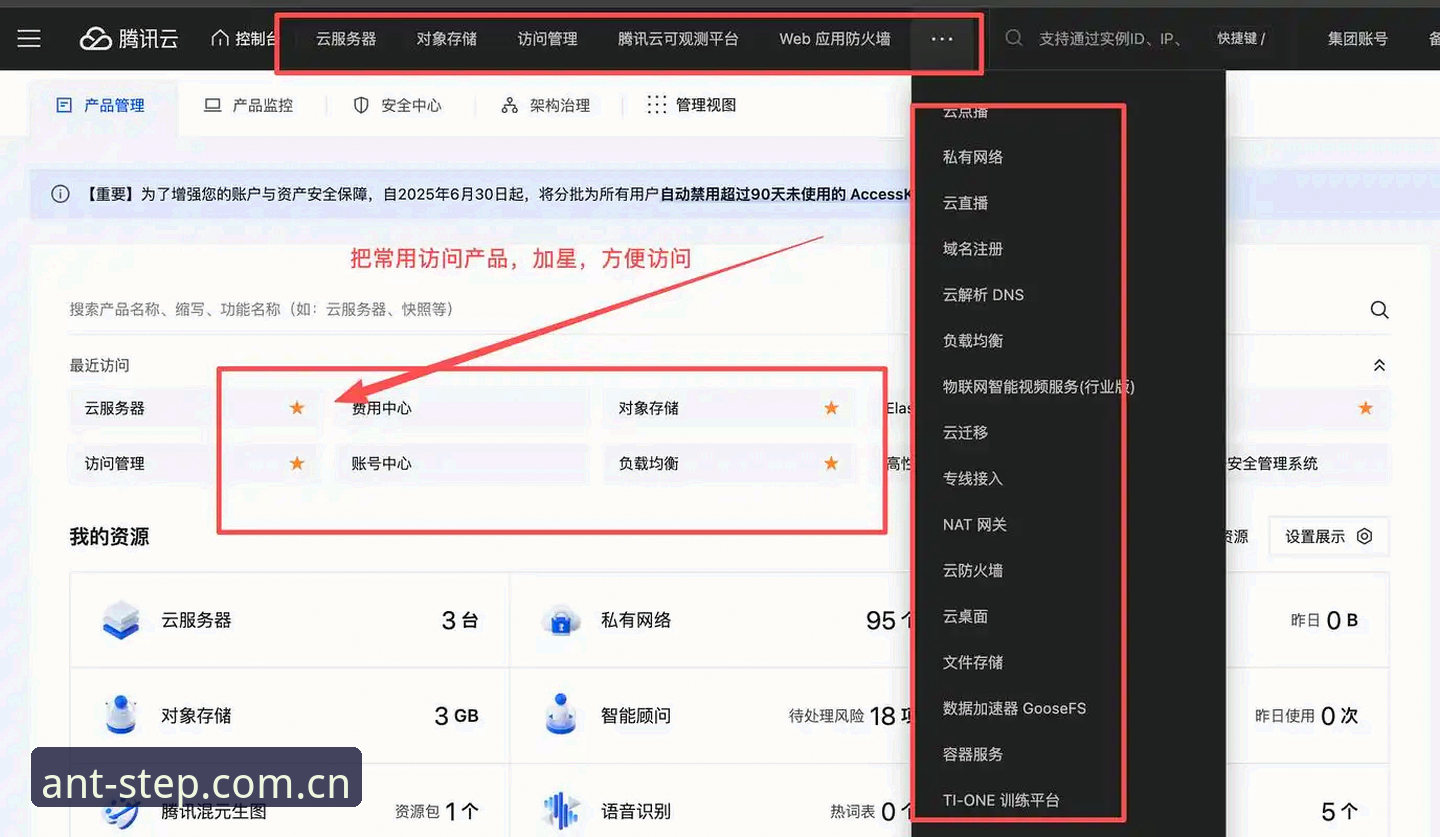Select 文件存储 in dropdown list
Image resolution: width=1440 pixels, height=837 pixels.
973,663
